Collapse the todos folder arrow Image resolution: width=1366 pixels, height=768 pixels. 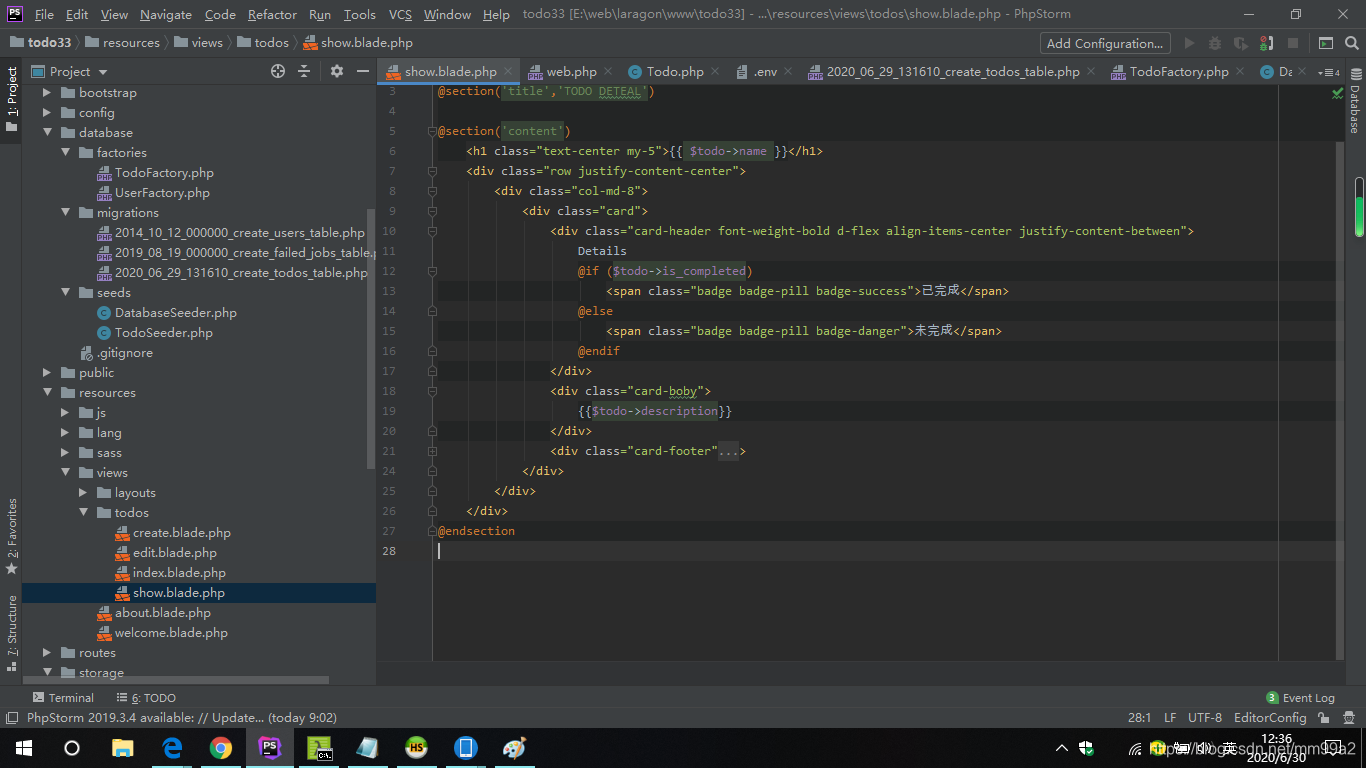[83, 512]
